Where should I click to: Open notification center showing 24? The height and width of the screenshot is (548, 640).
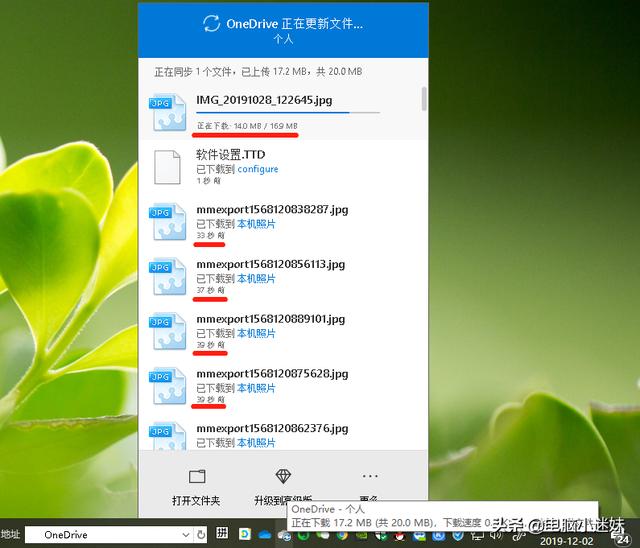coord(622,539)
